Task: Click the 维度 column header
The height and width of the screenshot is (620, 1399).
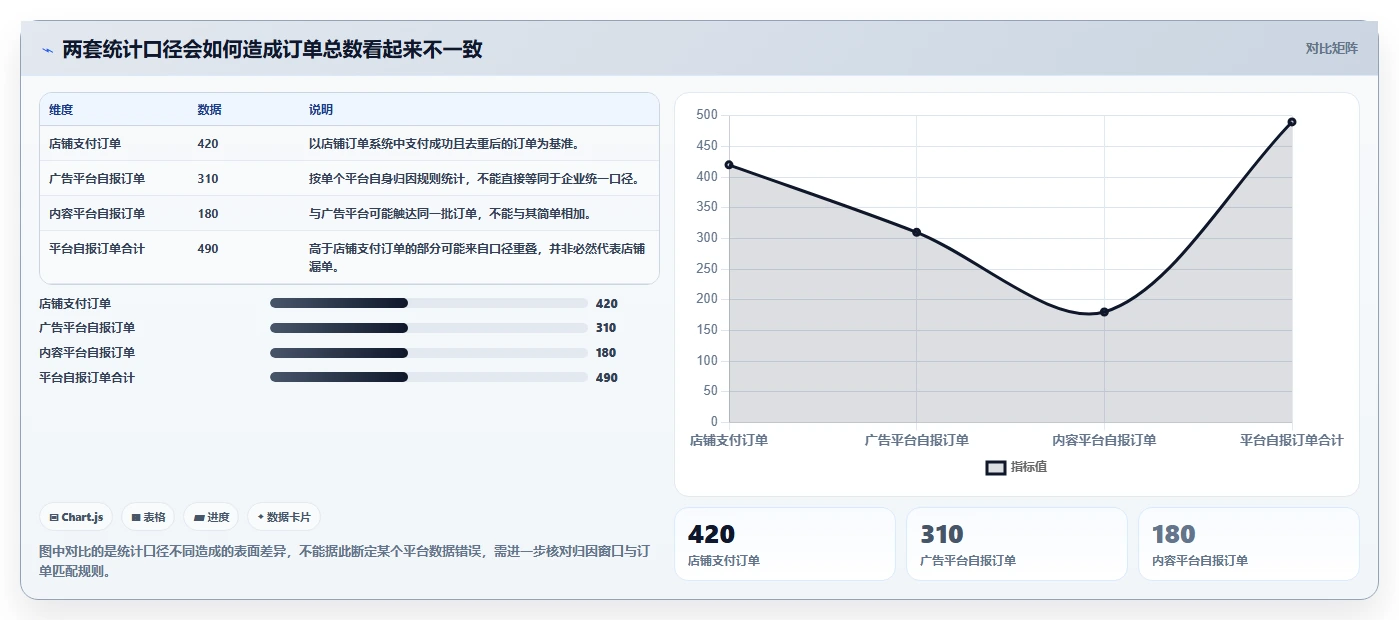Action: pyautogui.click(x=61, y=110)
